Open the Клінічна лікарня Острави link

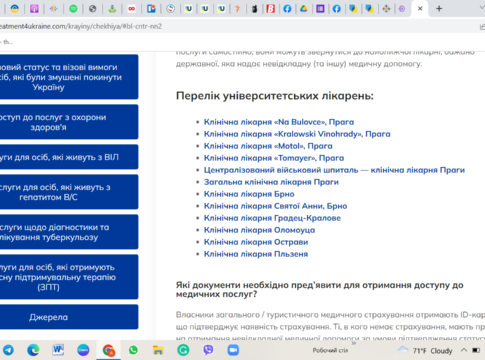tap(256, 242)
